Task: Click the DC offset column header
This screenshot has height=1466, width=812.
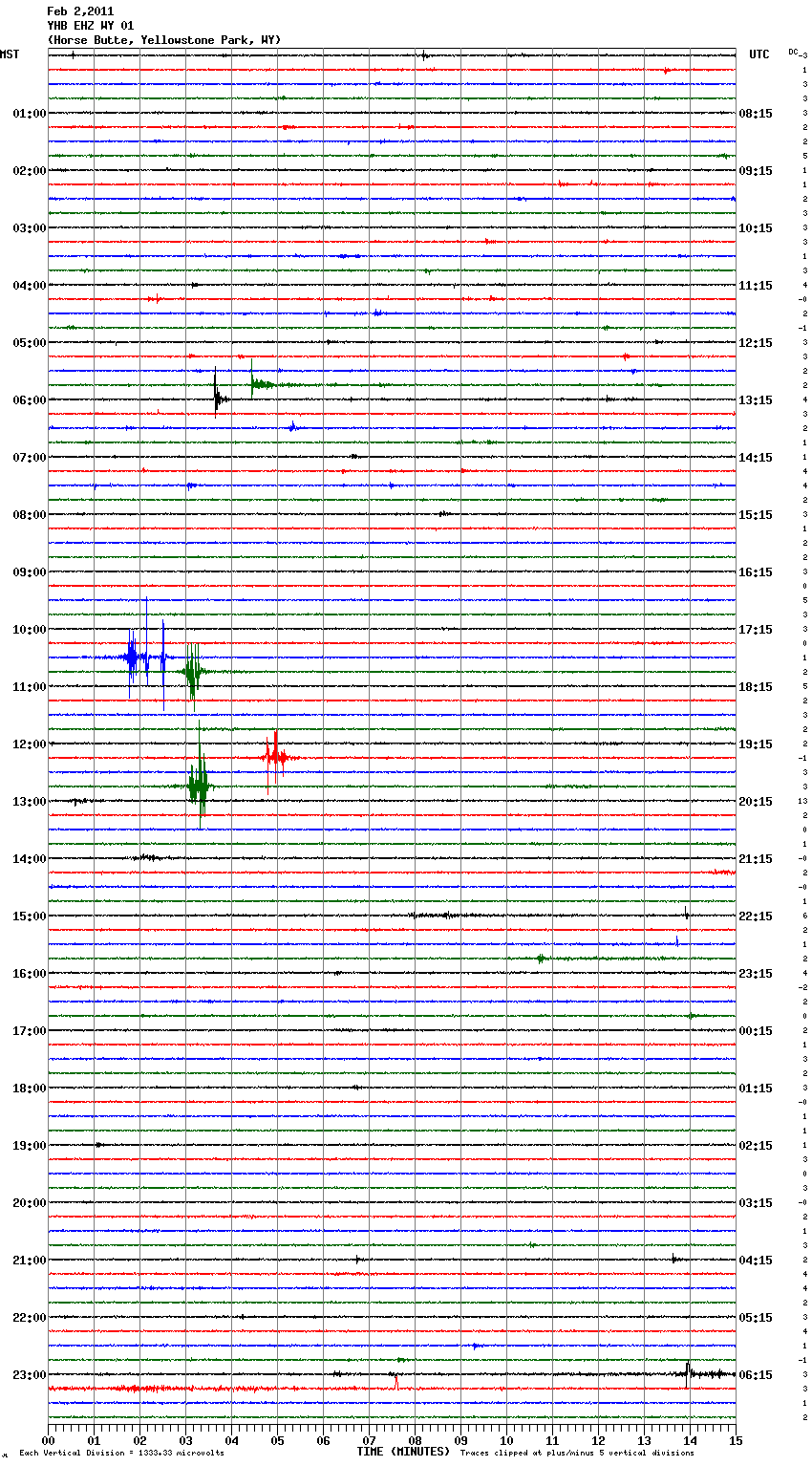Action: (795, 52)
